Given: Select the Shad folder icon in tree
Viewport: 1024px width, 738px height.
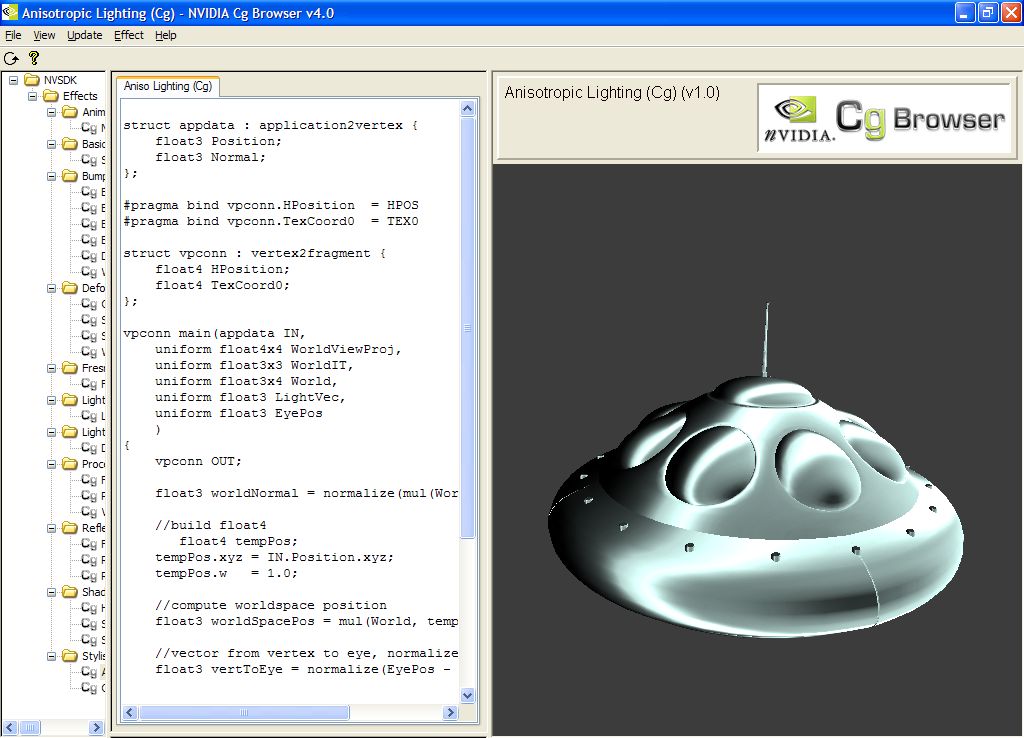Looking at the screenshot, I should pyautogui.click(x=70, y=592).
